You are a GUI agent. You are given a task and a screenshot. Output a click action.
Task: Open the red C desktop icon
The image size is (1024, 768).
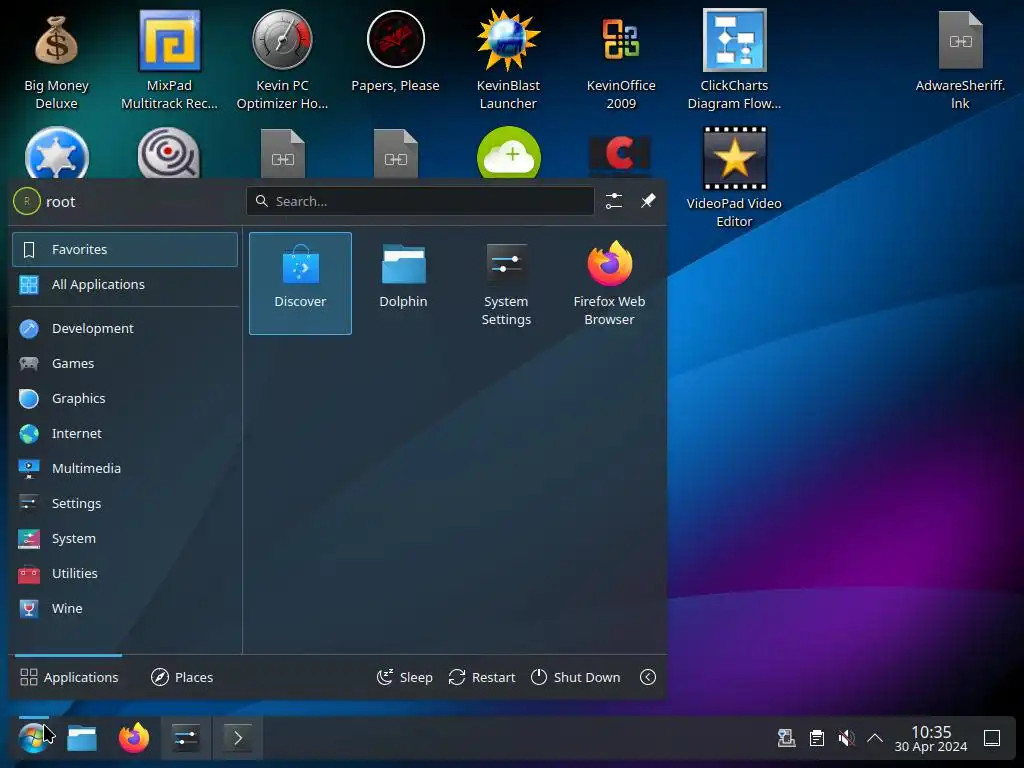[x=620, y=155]
